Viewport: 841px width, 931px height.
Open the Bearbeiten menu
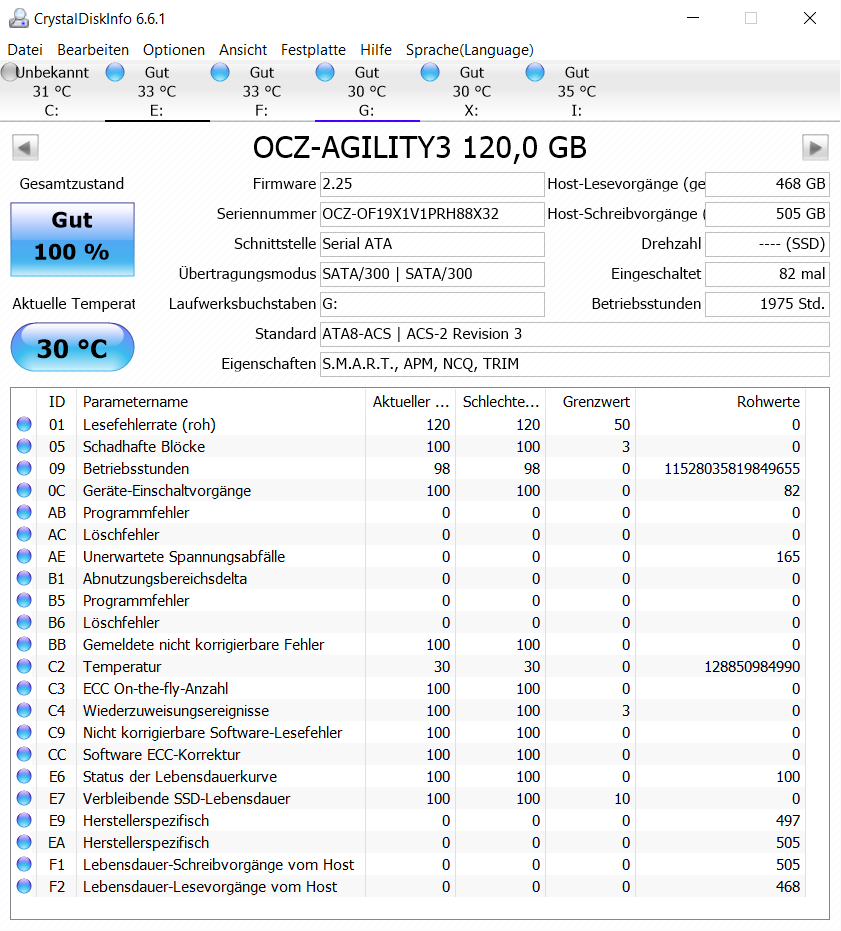click(x=93, y=50)
